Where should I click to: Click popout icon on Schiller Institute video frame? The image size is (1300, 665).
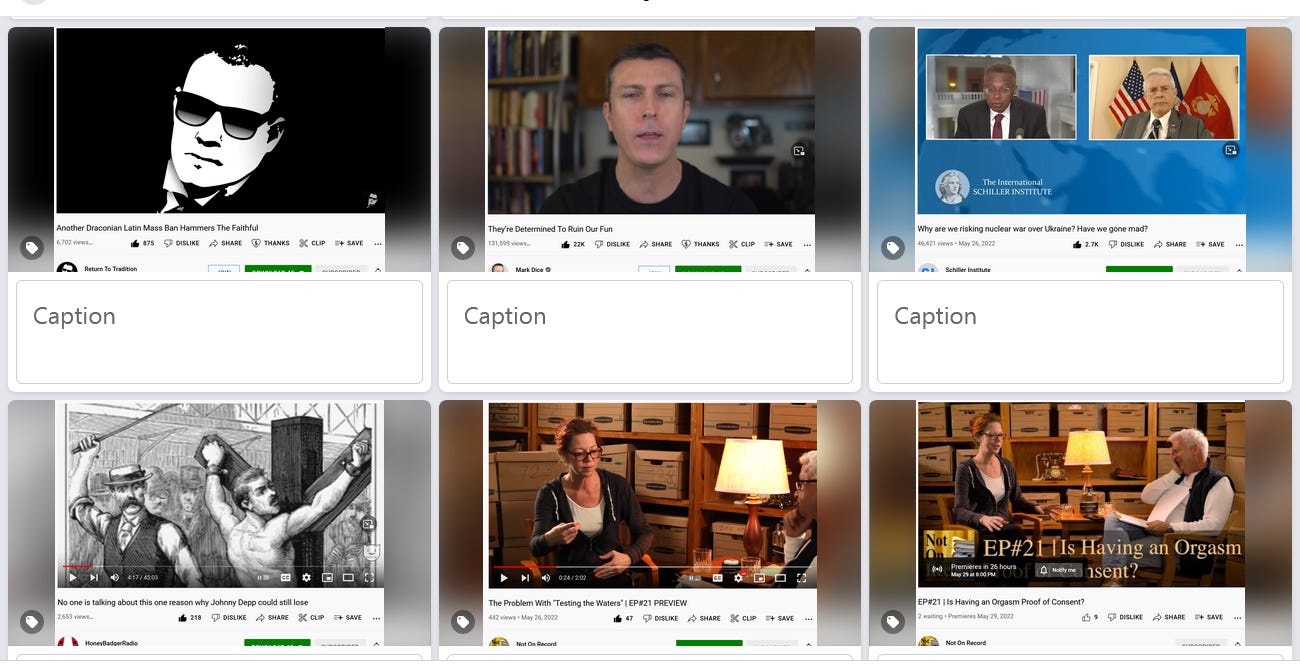[x=1231, y=150]
